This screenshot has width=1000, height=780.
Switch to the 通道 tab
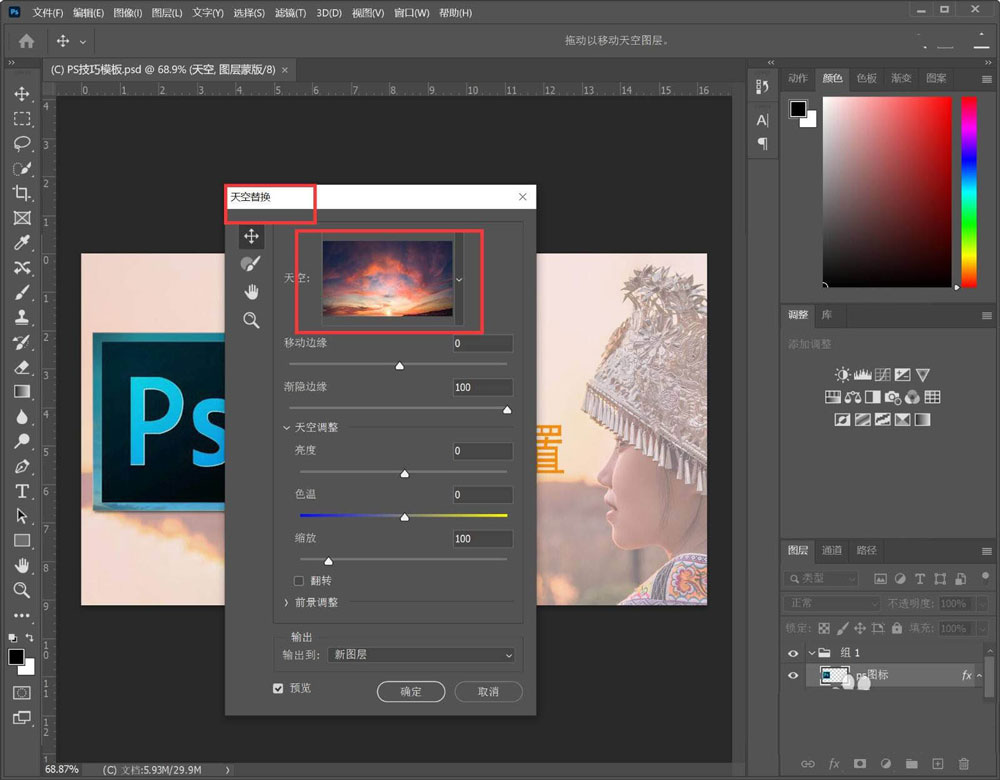(832, 550)
